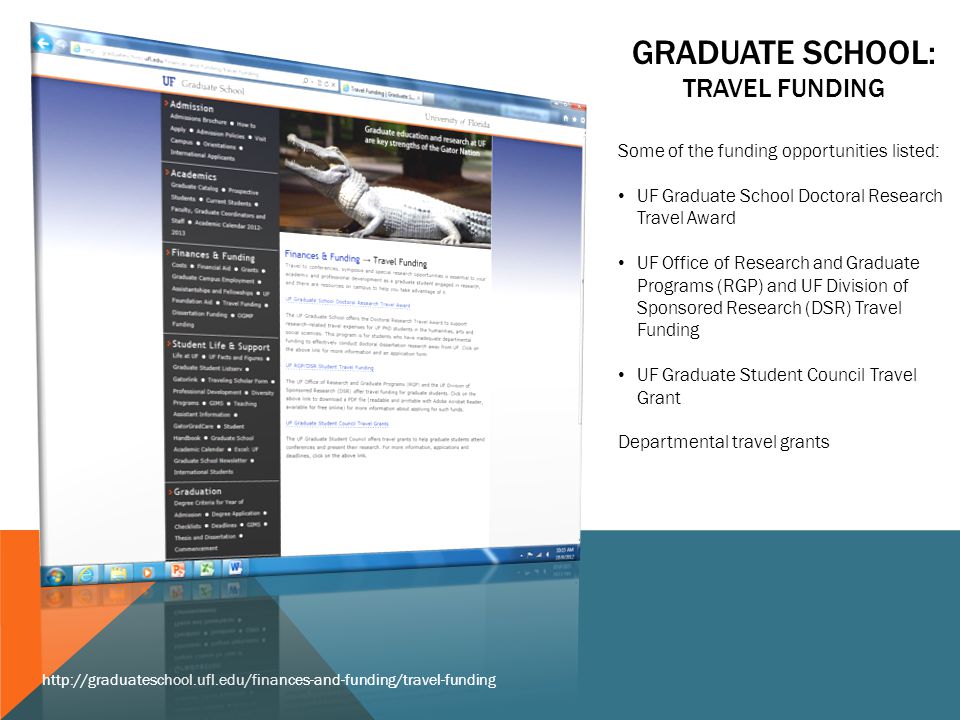The height and width of the screenshot is (720, 960).
Task: Open Excel from the taskbar
Action: (x=206, y=569)
